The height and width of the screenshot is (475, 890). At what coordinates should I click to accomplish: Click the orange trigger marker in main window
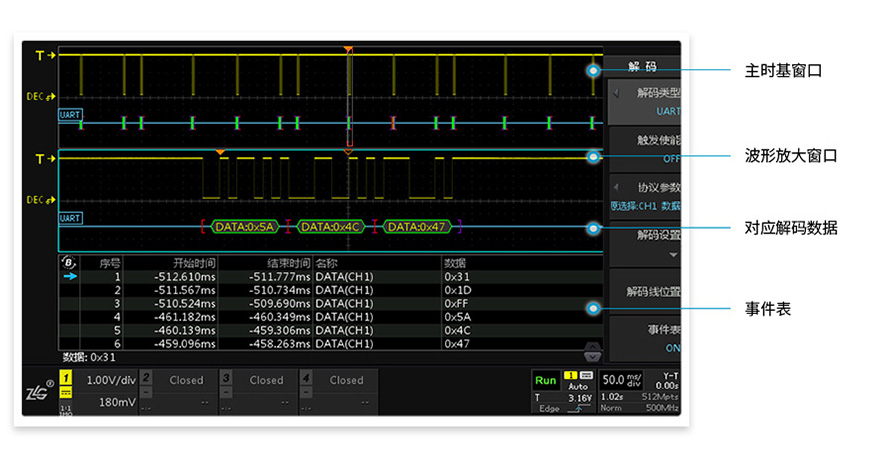click(348, 49)
